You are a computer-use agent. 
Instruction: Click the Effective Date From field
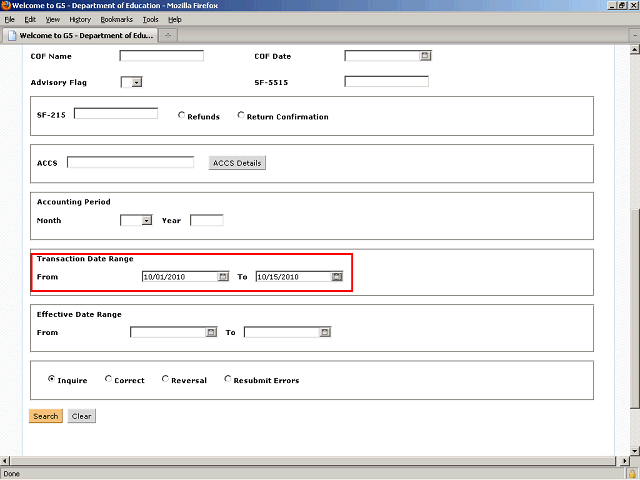(x=168, y=332)
